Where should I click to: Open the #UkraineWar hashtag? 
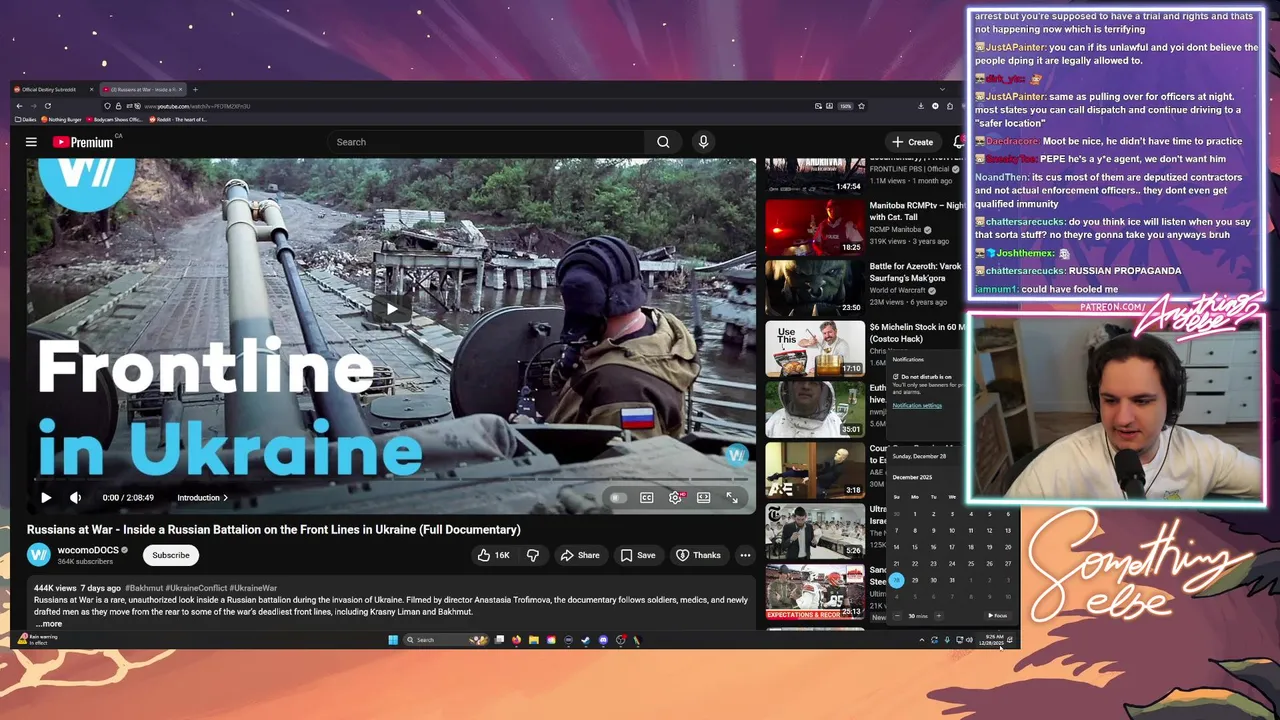coord(253,588)
